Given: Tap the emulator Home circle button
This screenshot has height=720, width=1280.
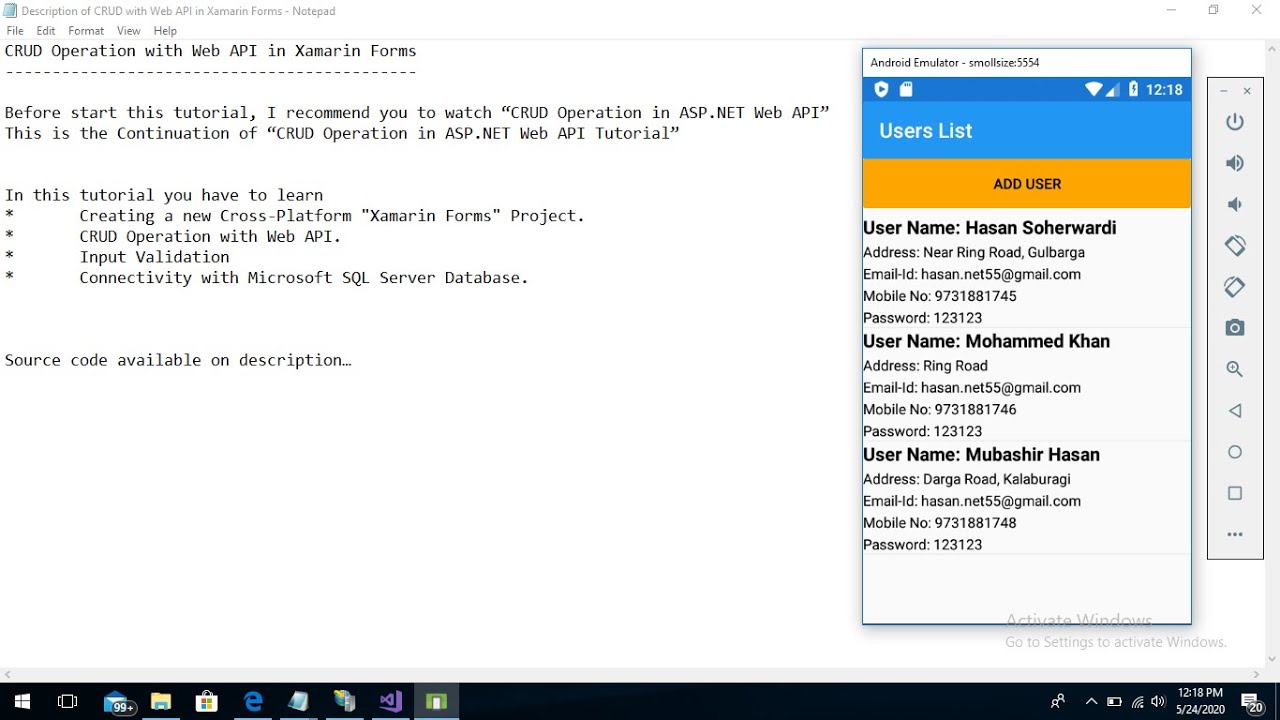Looking at the screenshot, I should 1235,452.
